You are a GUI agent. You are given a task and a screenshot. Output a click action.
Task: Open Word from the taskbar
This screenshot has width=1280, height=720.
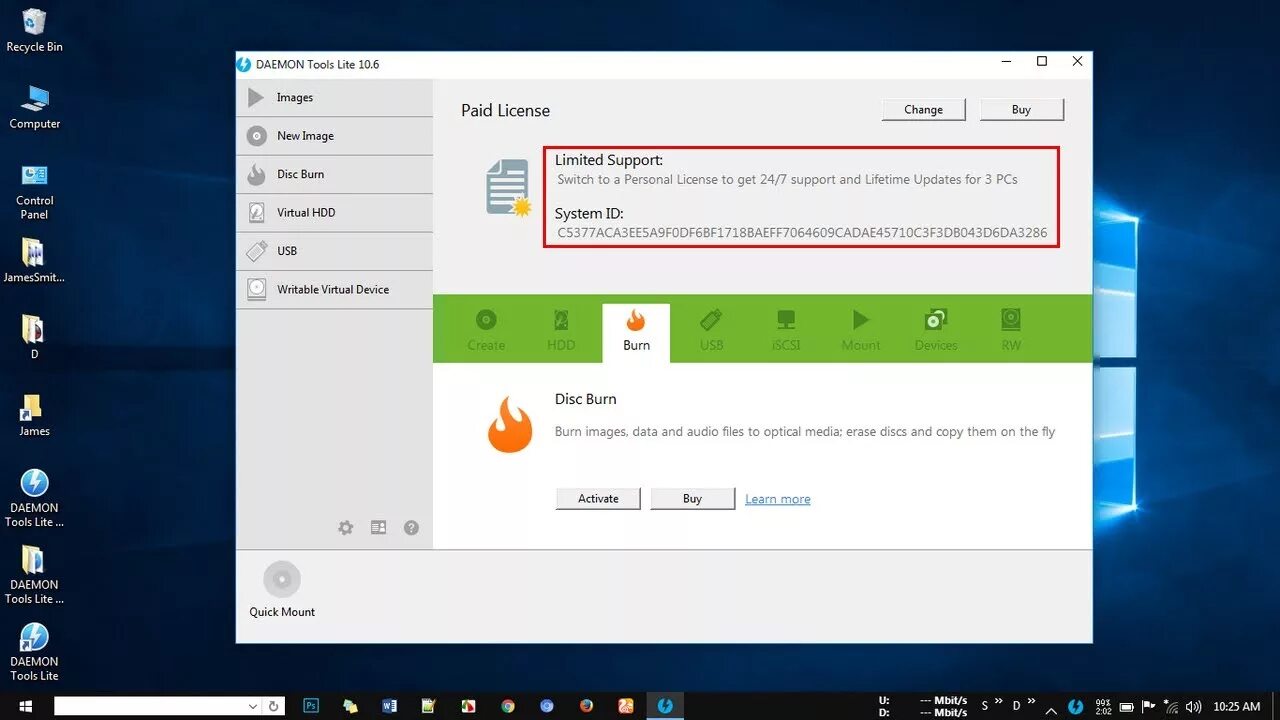click(x=389, y=706)
